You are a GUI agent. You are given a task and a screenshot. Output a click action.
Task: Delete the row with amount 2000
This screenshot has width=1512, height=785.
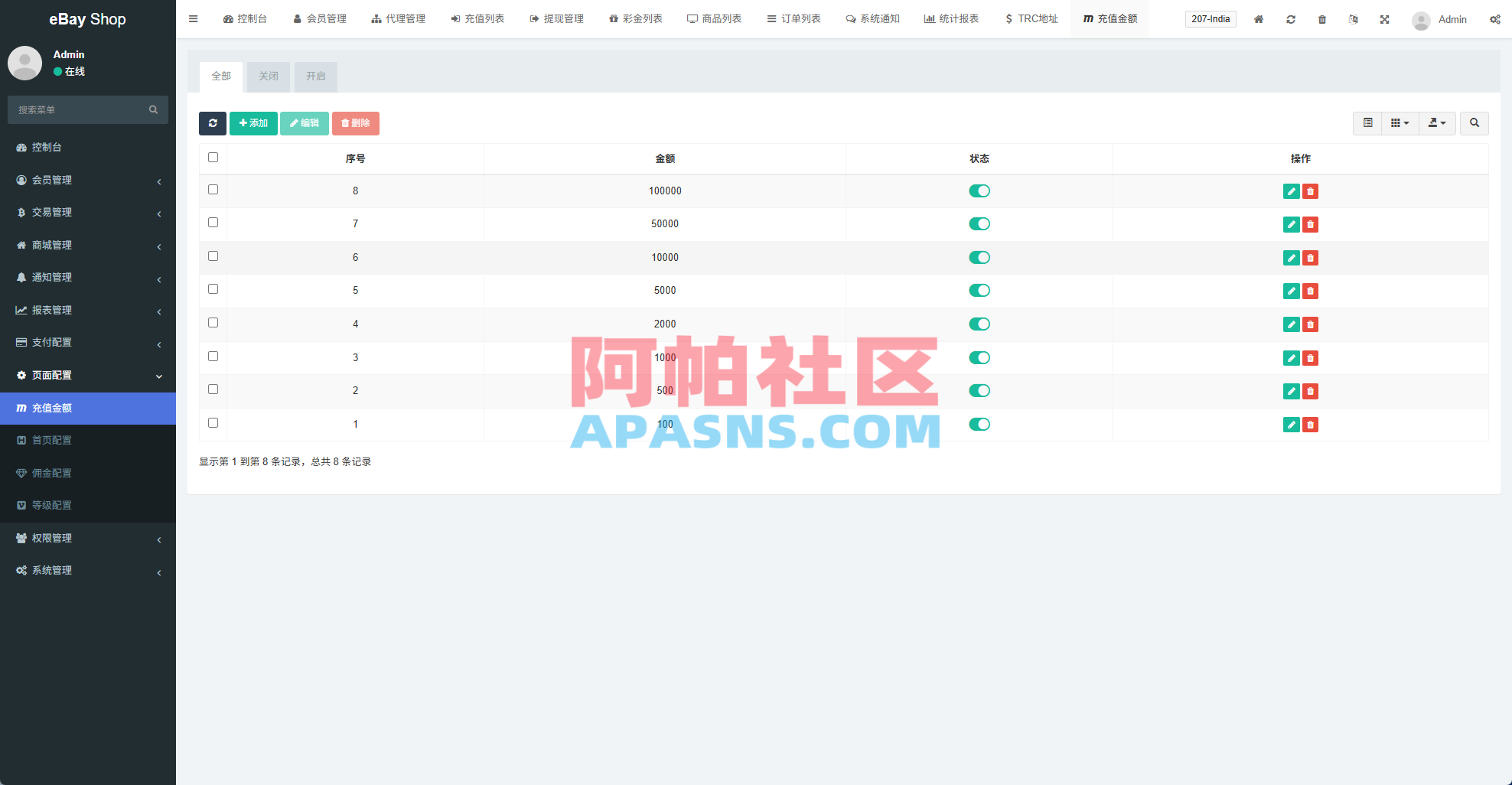(1311, 324)
